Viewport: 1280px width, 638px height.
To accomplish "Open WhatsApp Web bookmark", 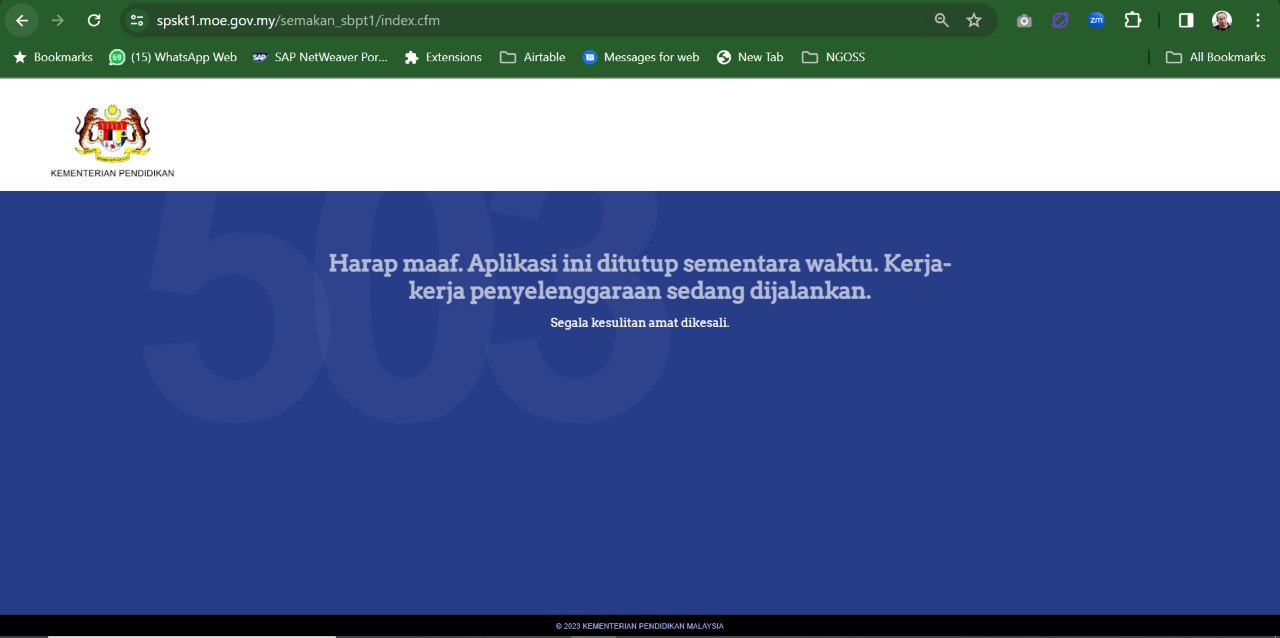I will pyautogui.click(x=173, y=57).
